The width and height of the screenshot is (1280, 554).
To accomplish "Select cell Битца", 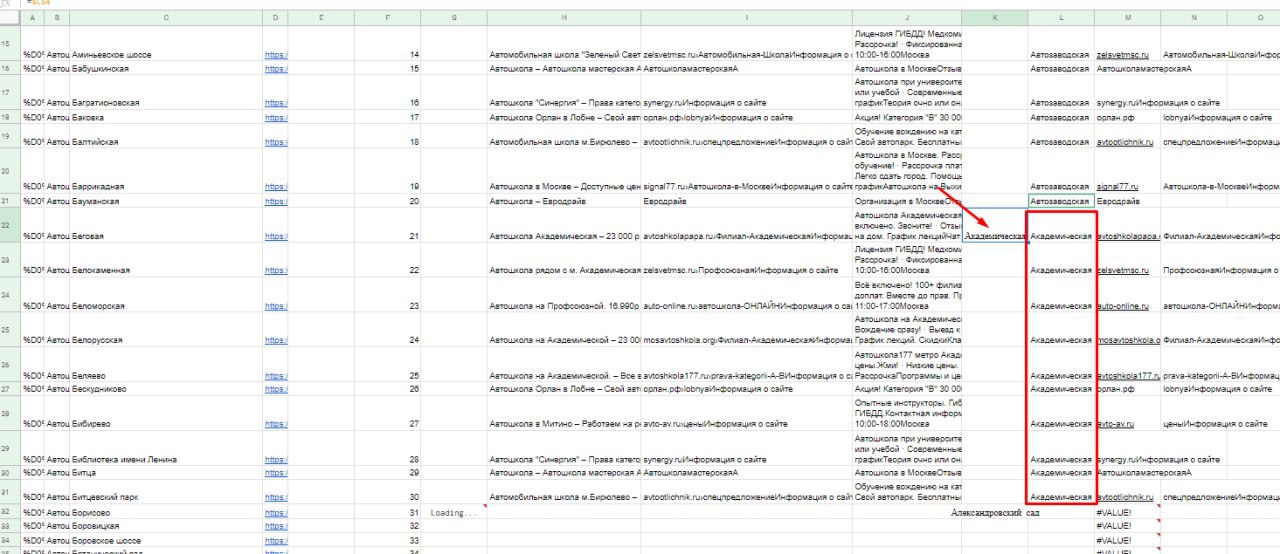I will (166, 472).
